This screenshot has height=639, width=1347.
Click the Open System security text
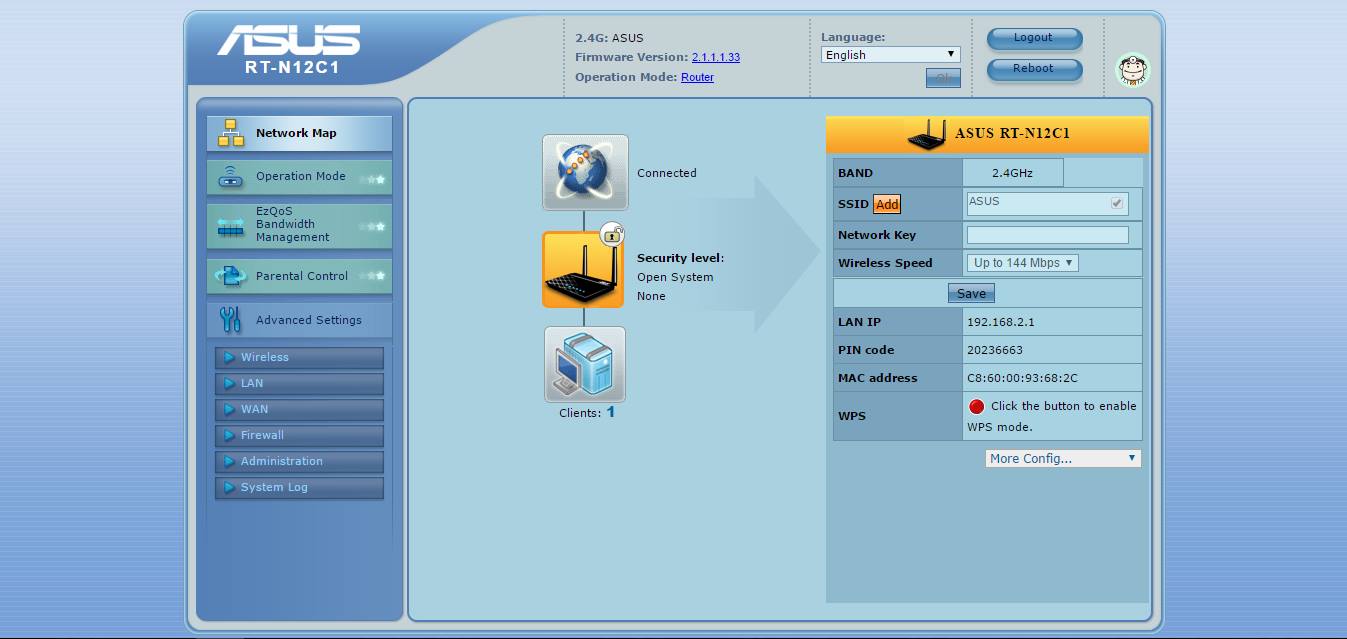click(675, 277)
